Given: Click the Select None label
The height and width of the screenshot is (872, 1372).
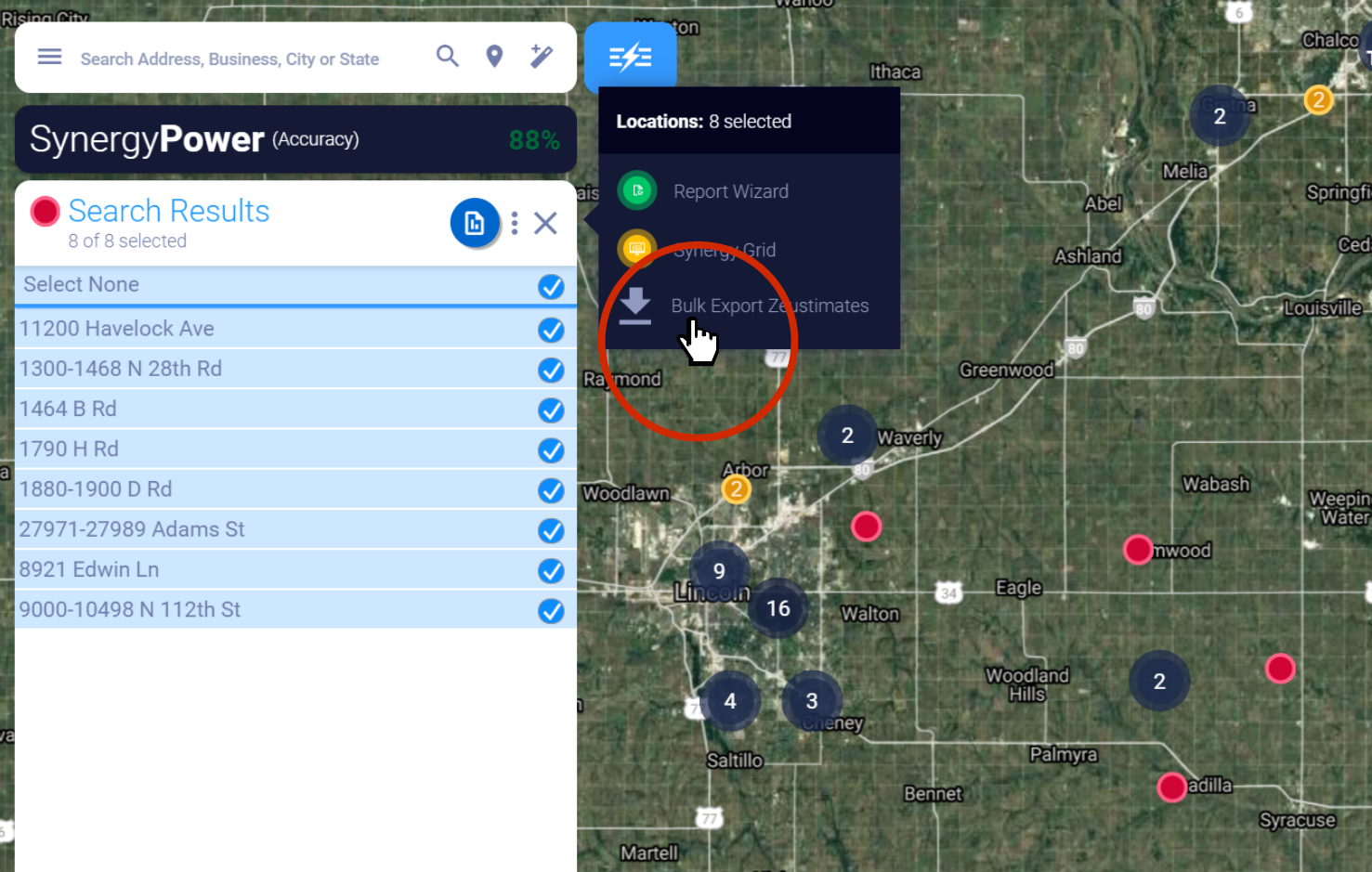Looking at the screenshot, I should pyautogui.click(x=82, y=284).
